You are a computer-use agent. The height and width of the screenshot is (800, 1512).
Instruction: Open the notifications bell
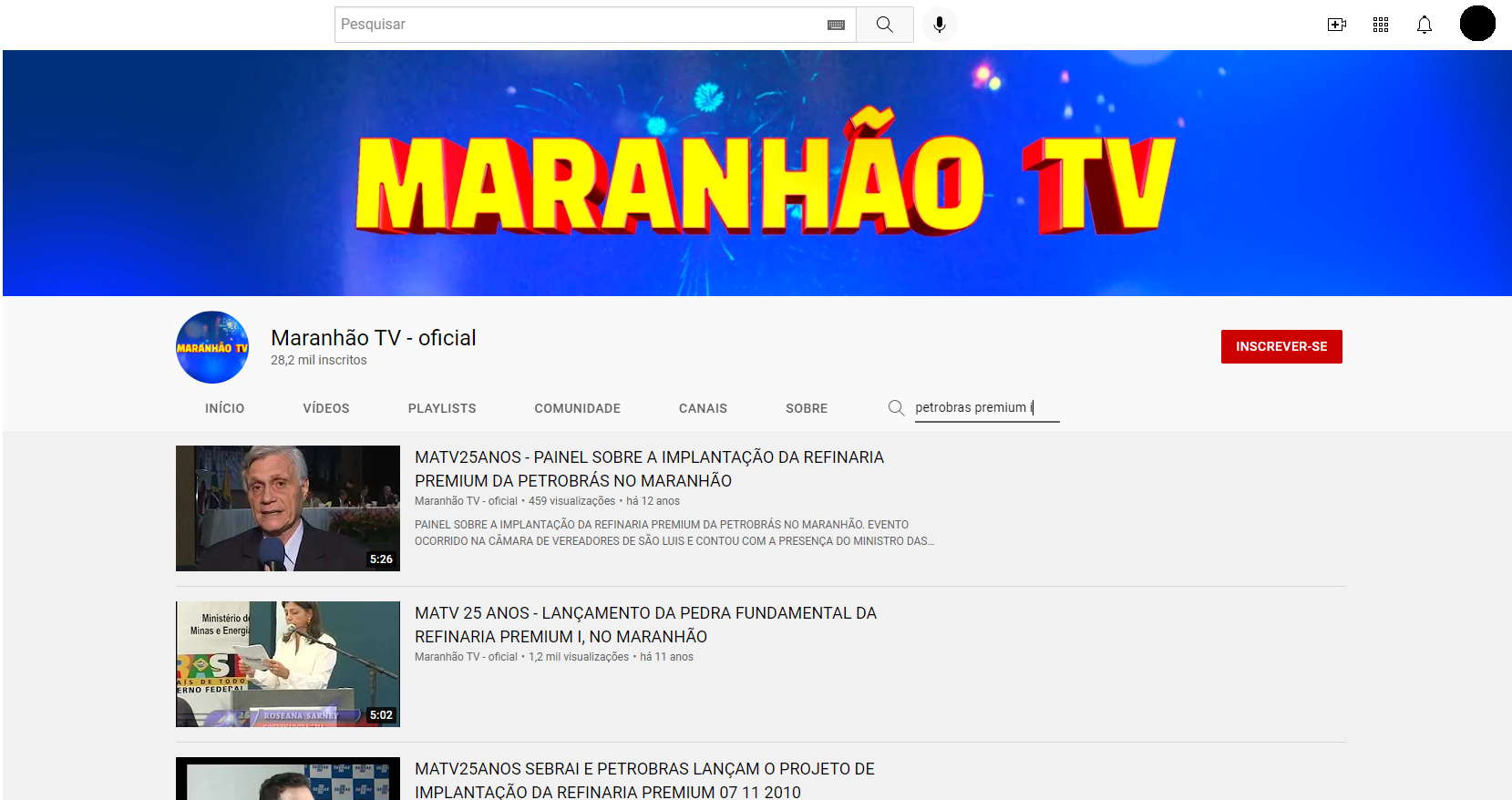tap(1425, 25)
